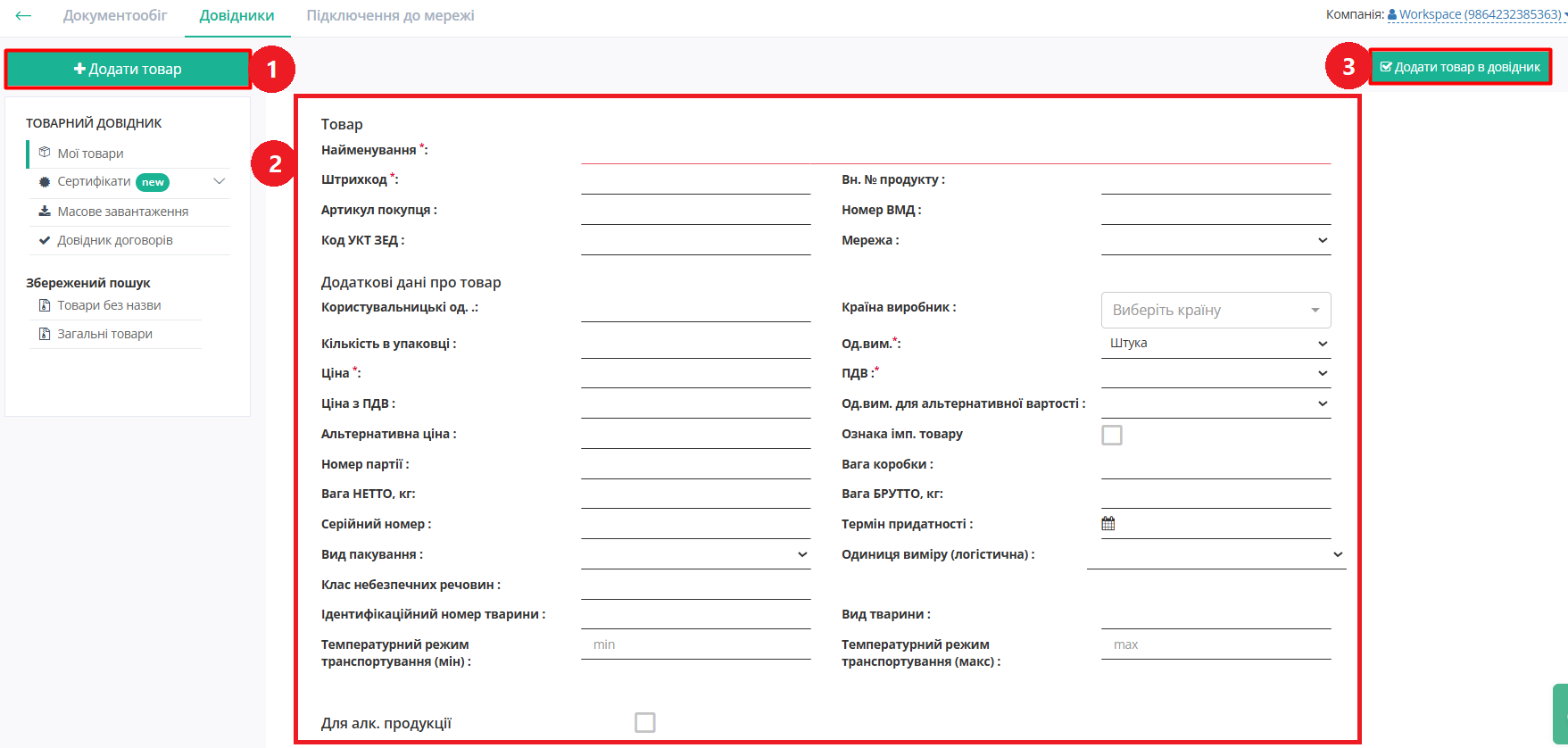Toggle Ознака імп. товару checkbox
The image size is (1568, 748).
(x=1112, y=435)
